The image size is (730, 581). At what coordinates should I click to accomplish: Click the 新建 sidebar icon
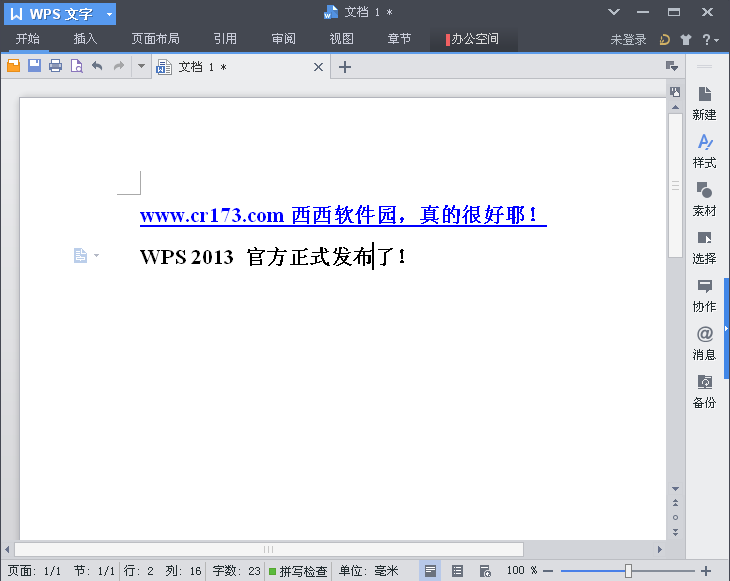pyautogui.click(x=704, y=103)
